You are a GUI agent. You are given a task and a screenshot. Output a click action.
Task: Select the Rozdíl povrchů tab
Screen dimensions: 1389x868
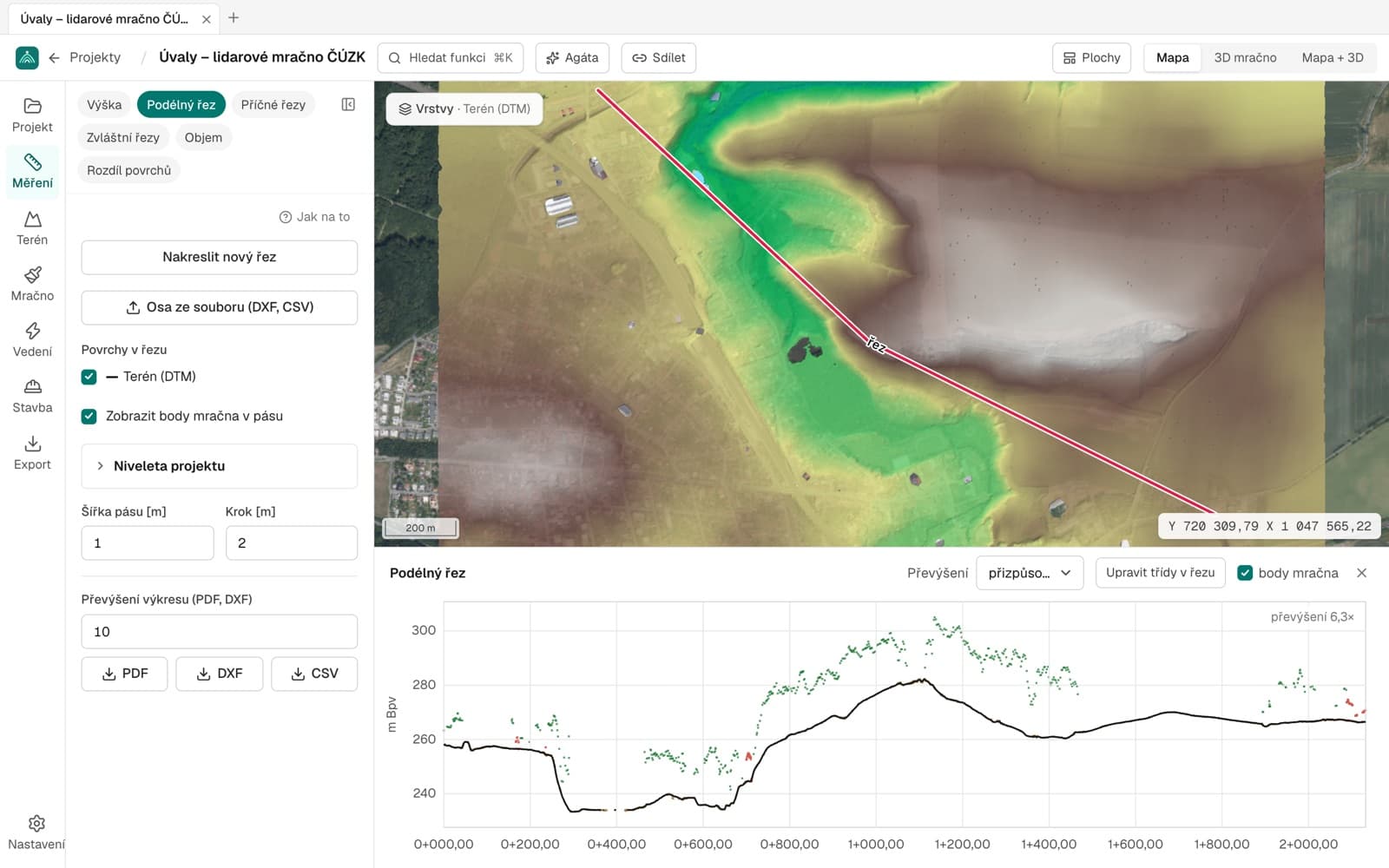point(128,170)
